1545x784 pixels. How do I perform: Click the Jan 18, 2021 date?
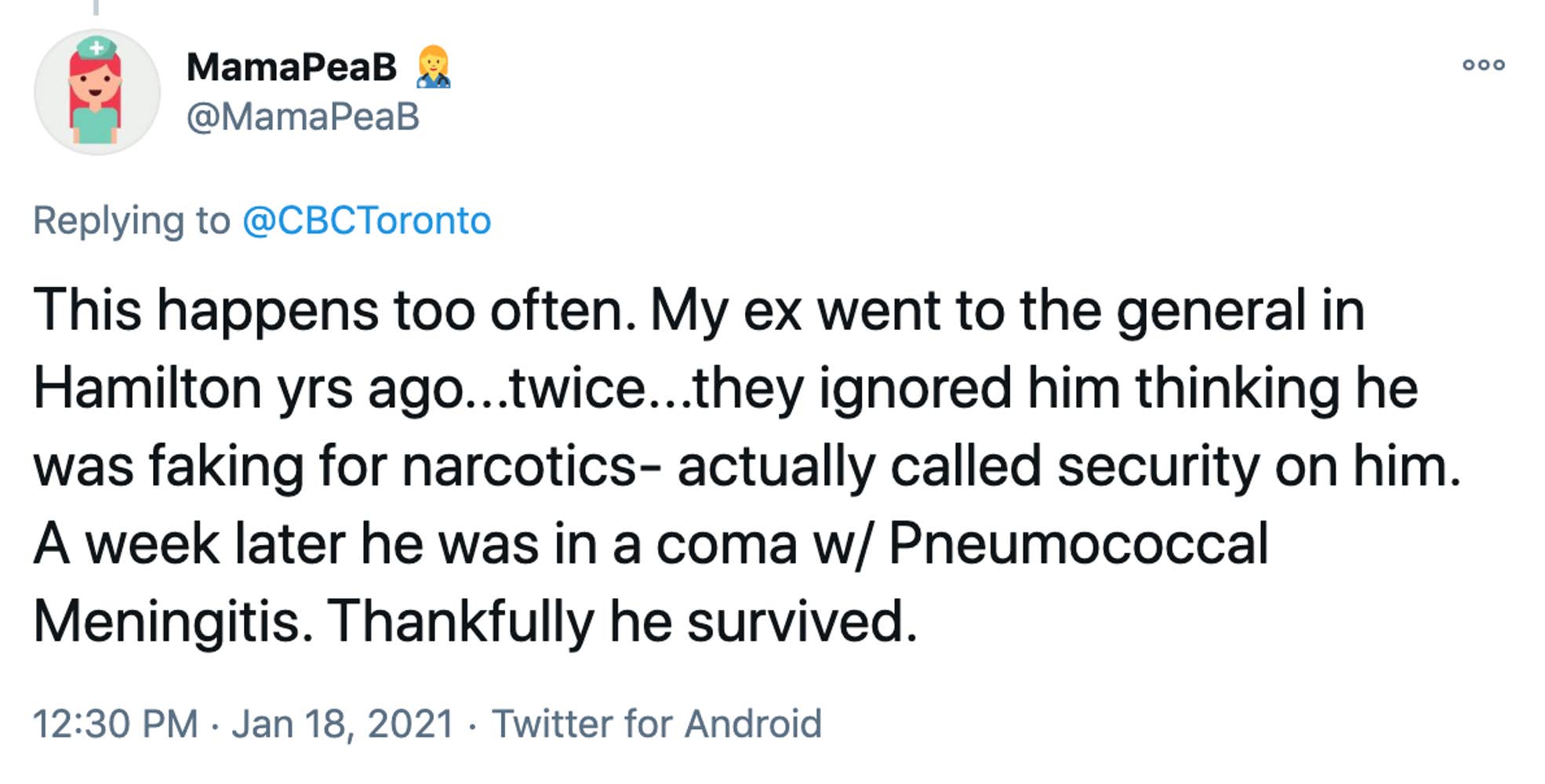click(343, 723)
